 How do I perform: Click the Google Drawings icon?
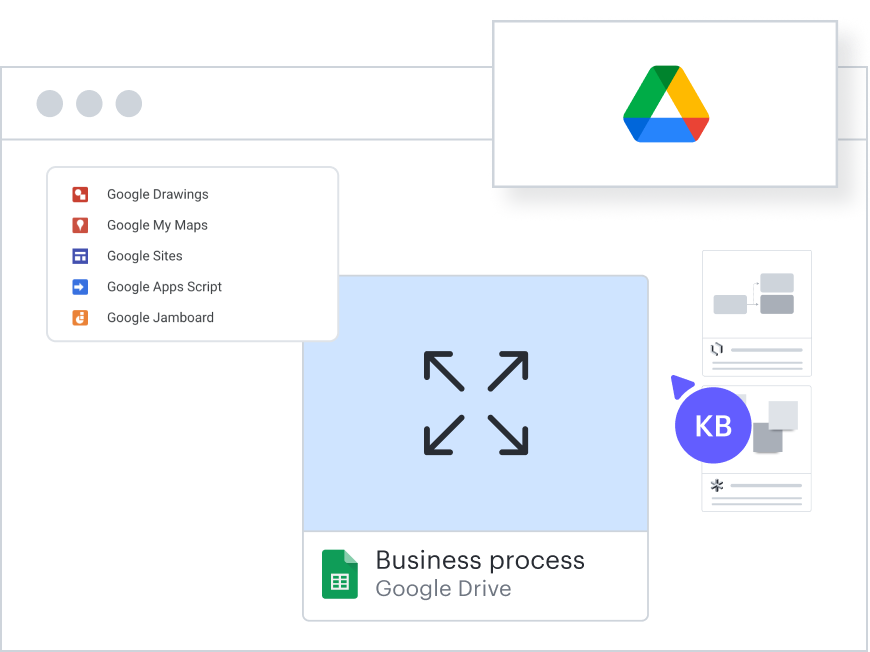(80, 194)
